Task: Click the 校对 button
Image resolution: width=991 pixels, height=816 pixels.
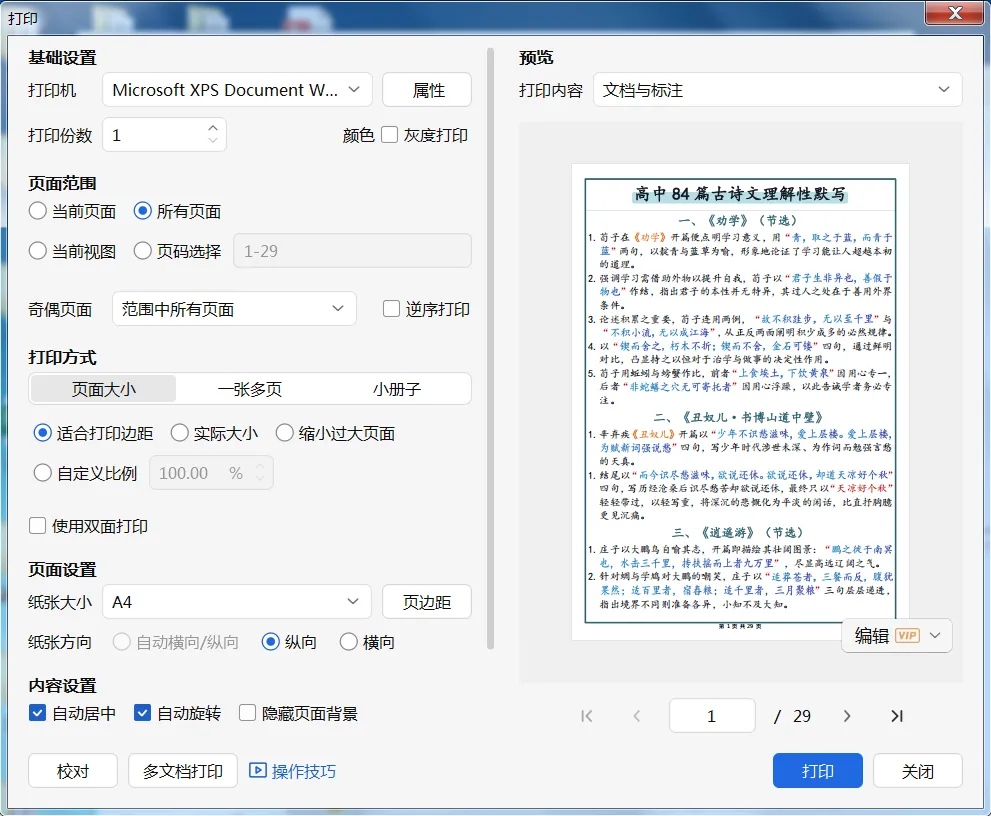Action: 73,770
